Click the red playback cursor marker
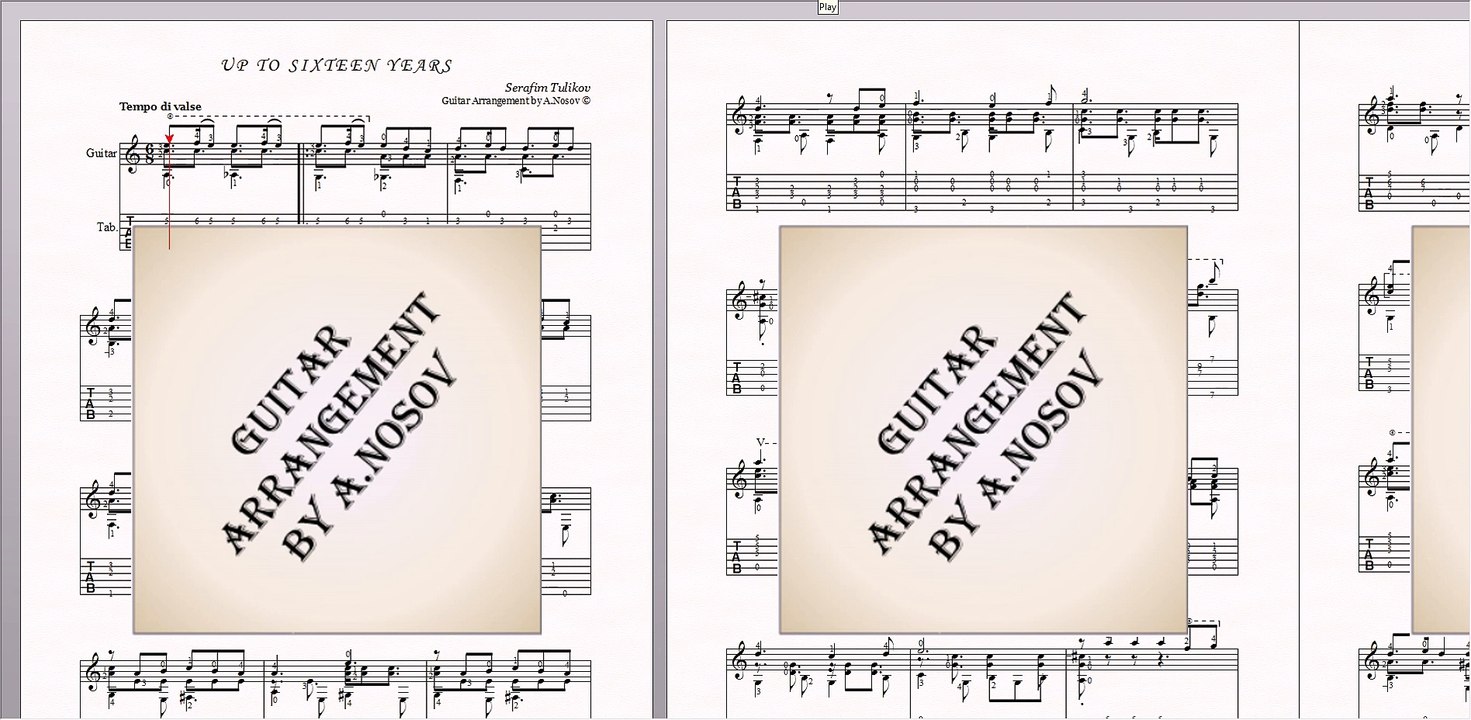This screenshot has width=1471, height=720. tap(169, 139)
